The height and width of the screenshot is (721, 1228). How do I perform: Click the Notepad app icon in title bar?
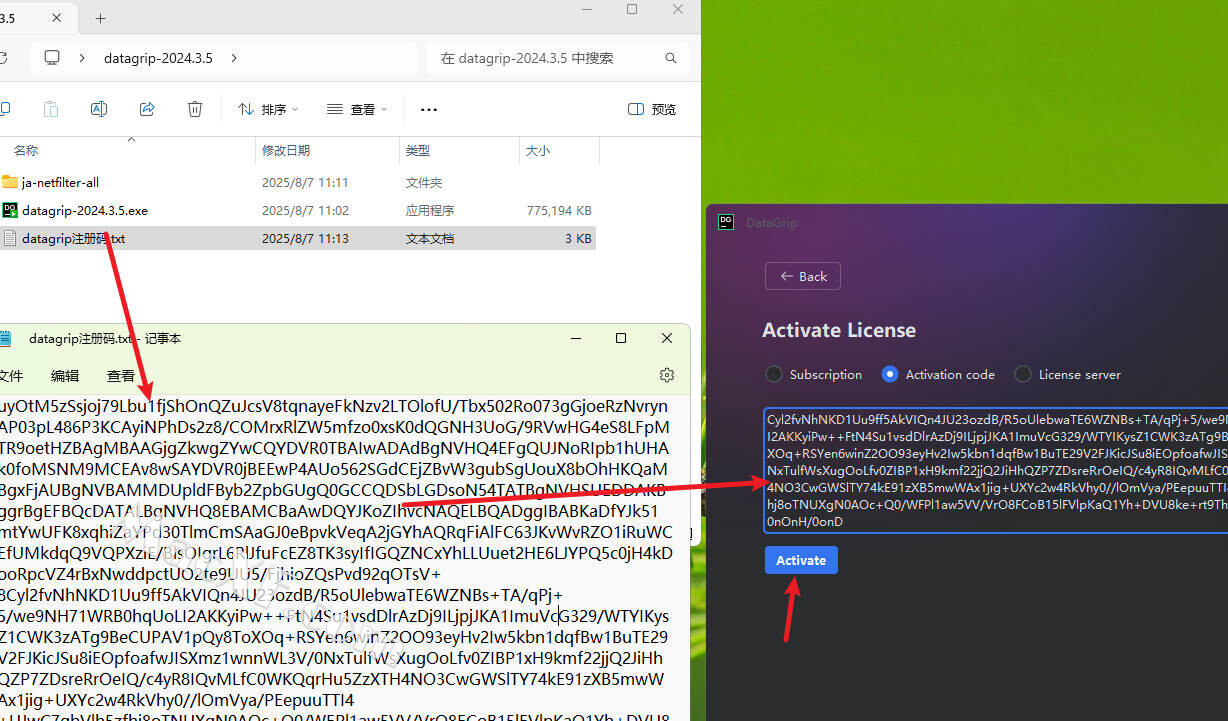tap(6, 339)
